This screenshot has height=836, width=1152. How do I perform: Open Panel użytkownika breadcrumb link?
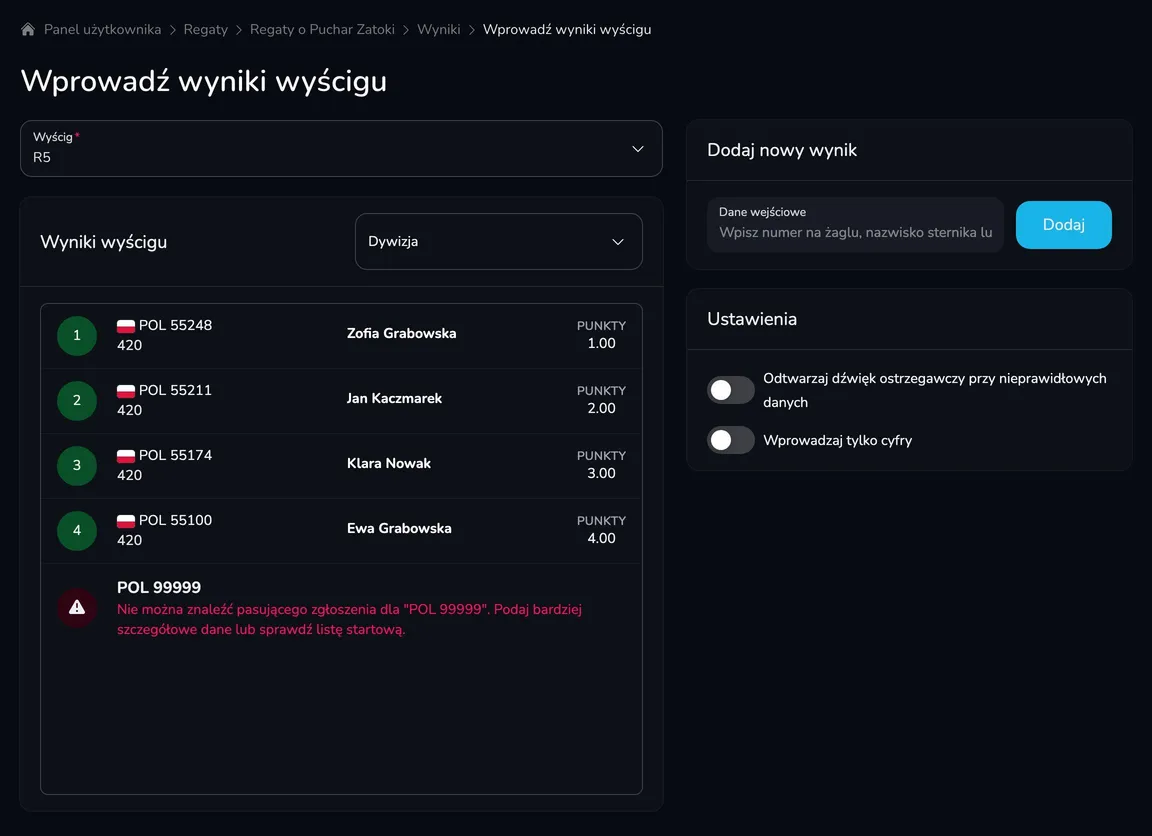click(102, 29)
